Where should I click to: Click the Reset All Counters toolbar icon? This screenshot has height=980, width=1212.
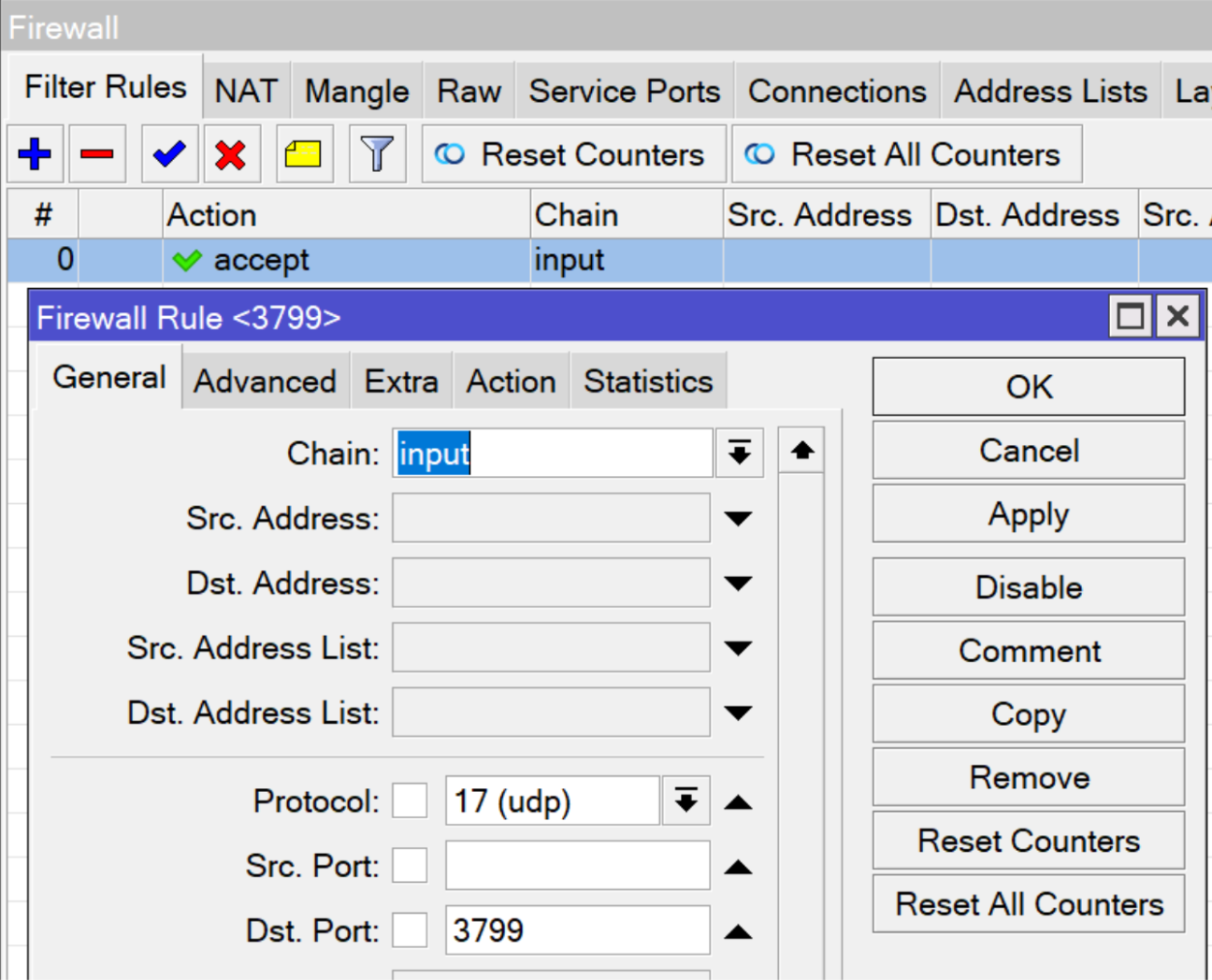[905, 153]
